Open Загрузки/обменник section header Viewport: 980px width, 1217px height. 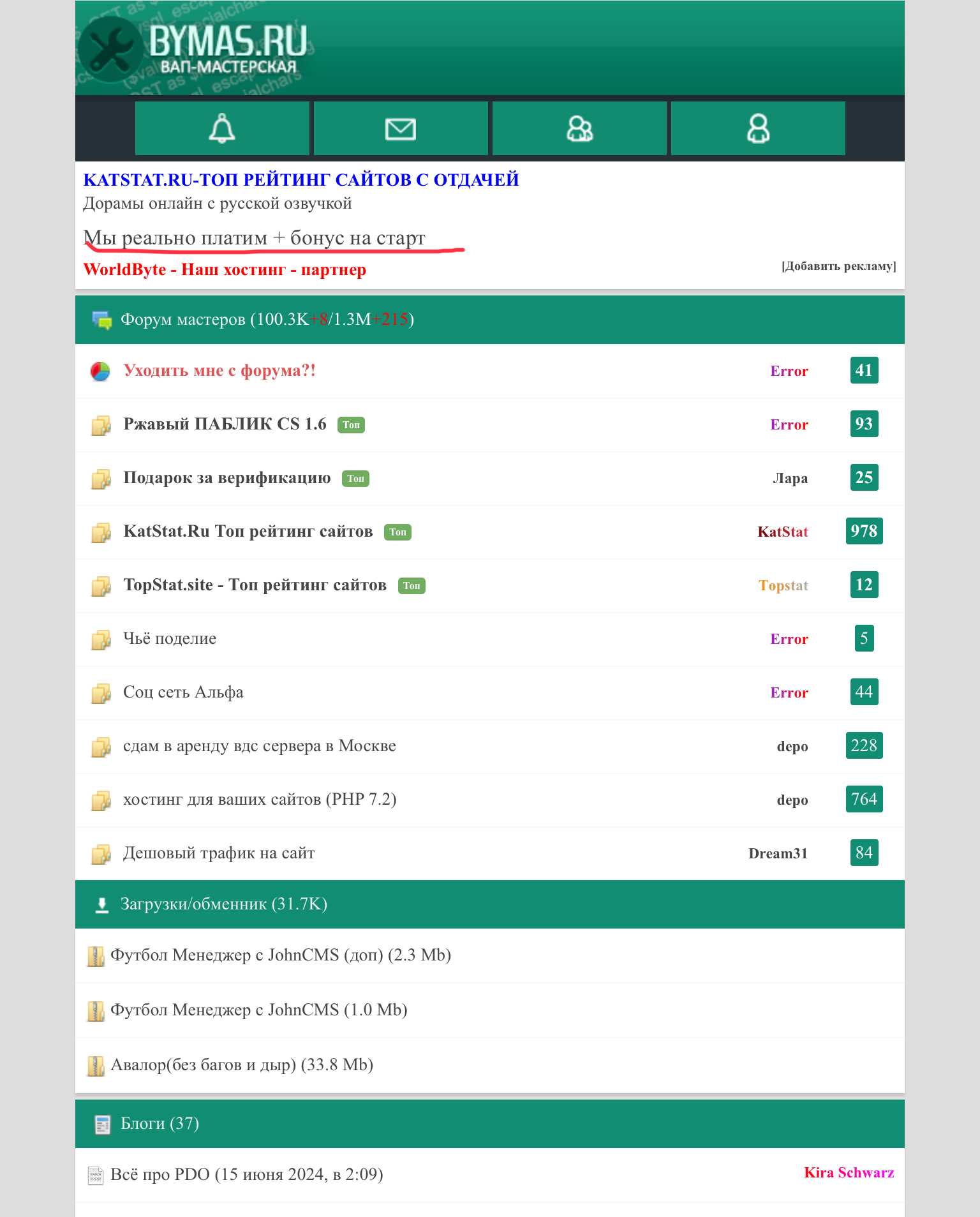point(223,904)
